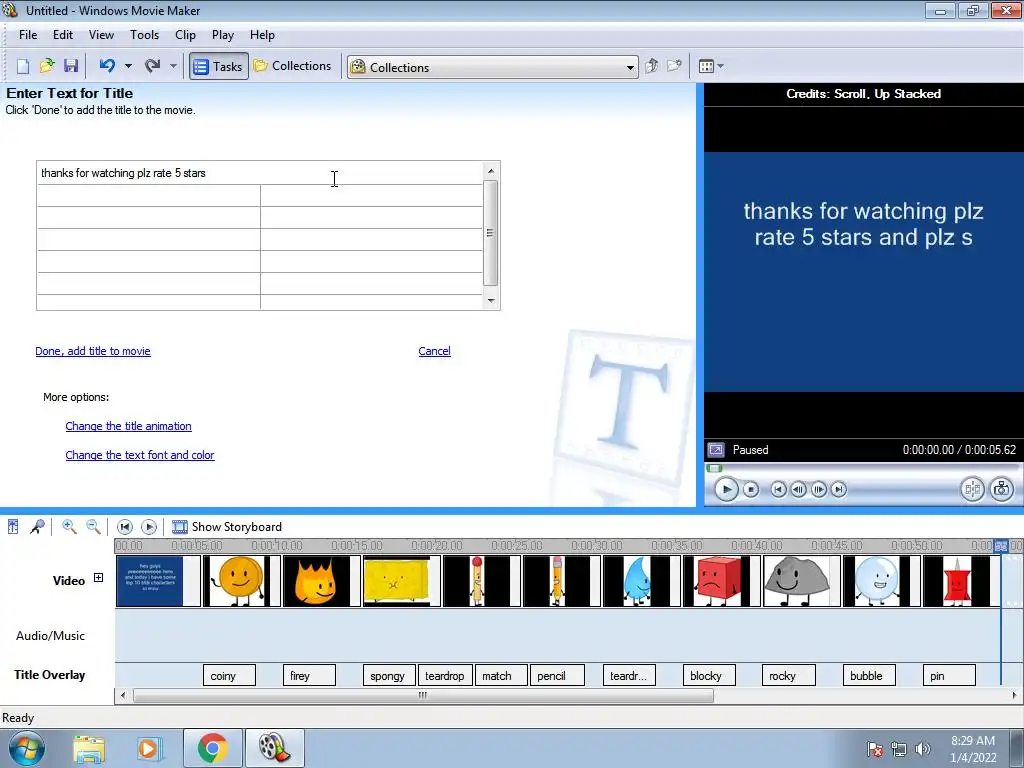
Task: Select the 'bubble' title overlay
Action: [x=869, y=676]
